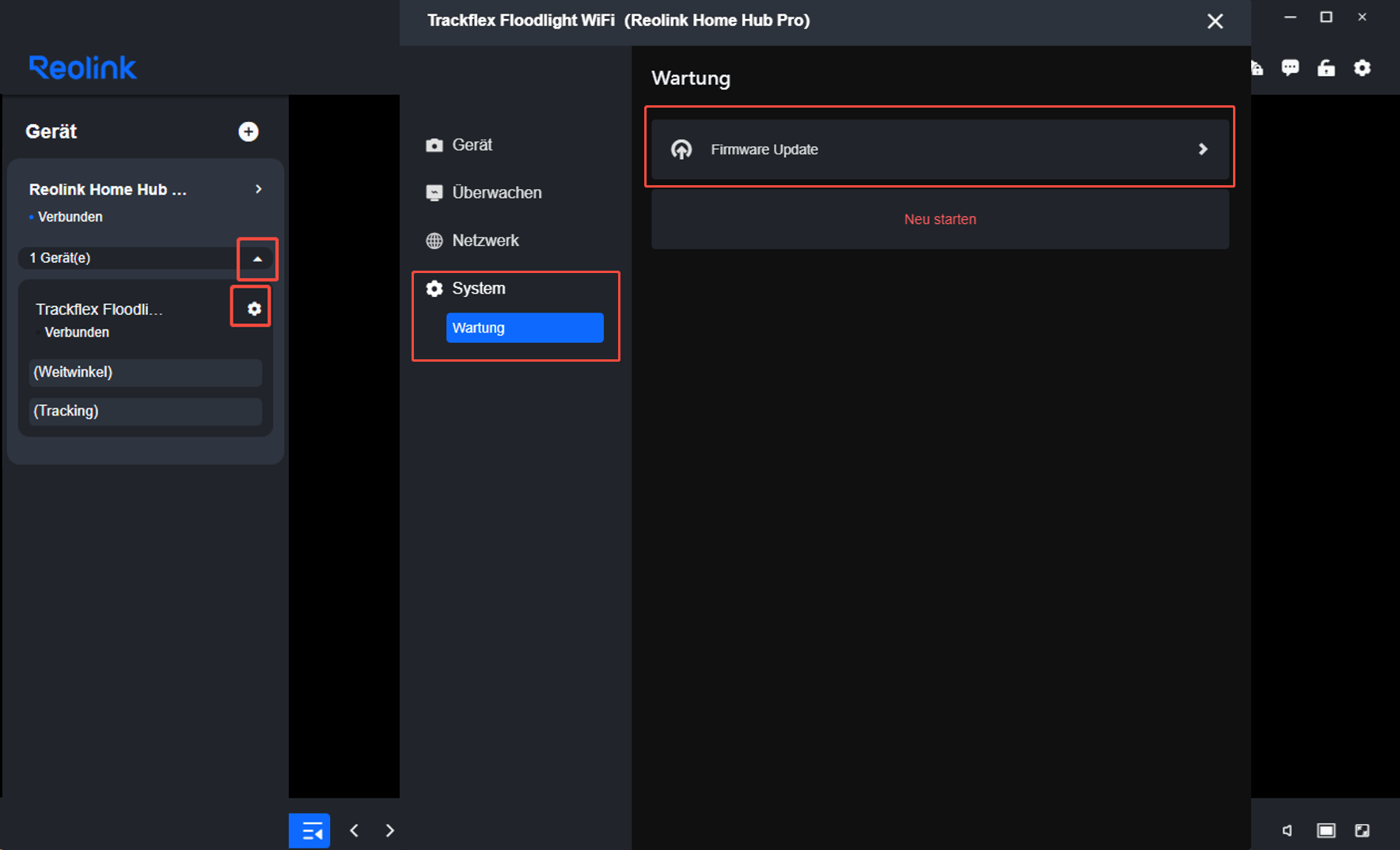Toggle the speaker volume icon
This screenshot has width=1400, height=850.
point(1288,830)
